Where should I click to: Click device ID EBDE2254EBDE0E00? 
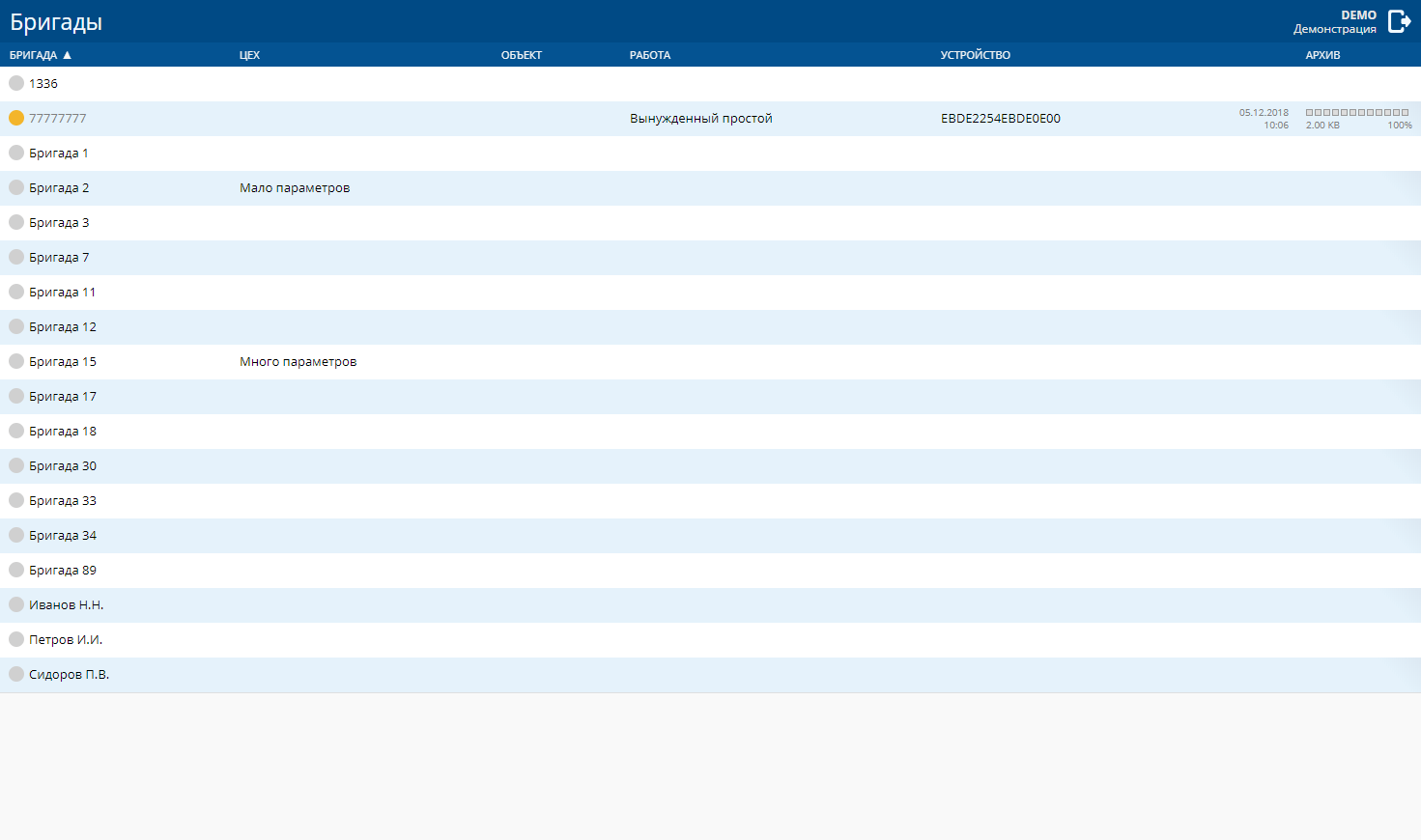pos(1000,119)
